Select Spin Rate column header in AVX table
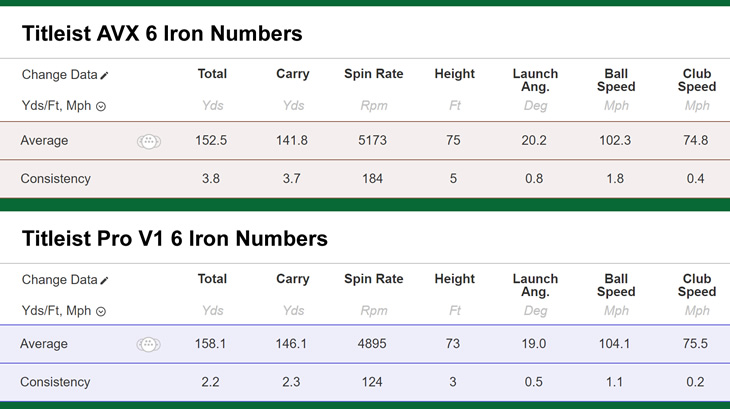The height and width of the screenshot is (409, 730). pos(374,74)
